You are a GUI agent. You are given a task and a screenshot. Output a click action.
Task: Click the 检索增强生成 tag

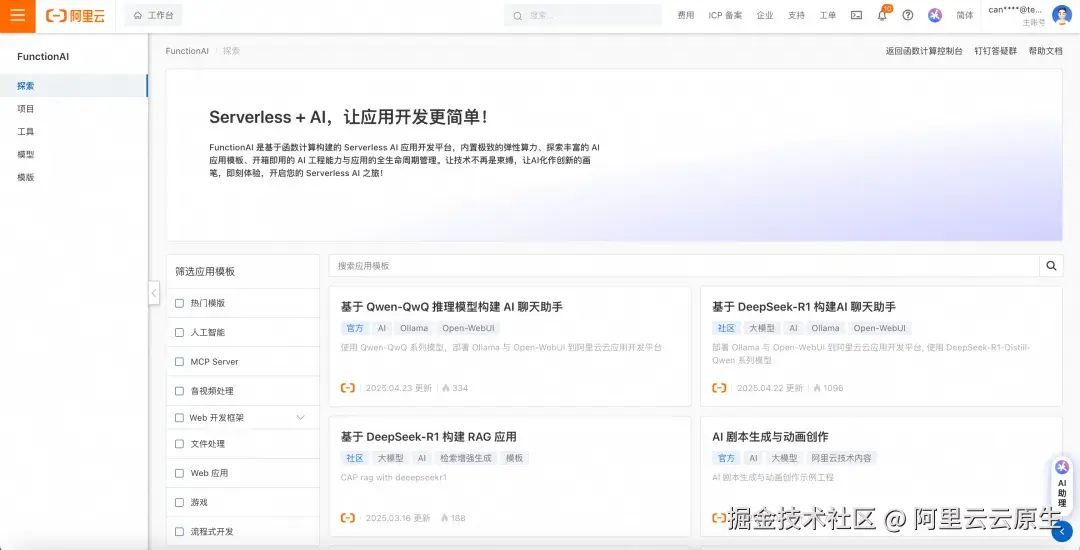466,458
